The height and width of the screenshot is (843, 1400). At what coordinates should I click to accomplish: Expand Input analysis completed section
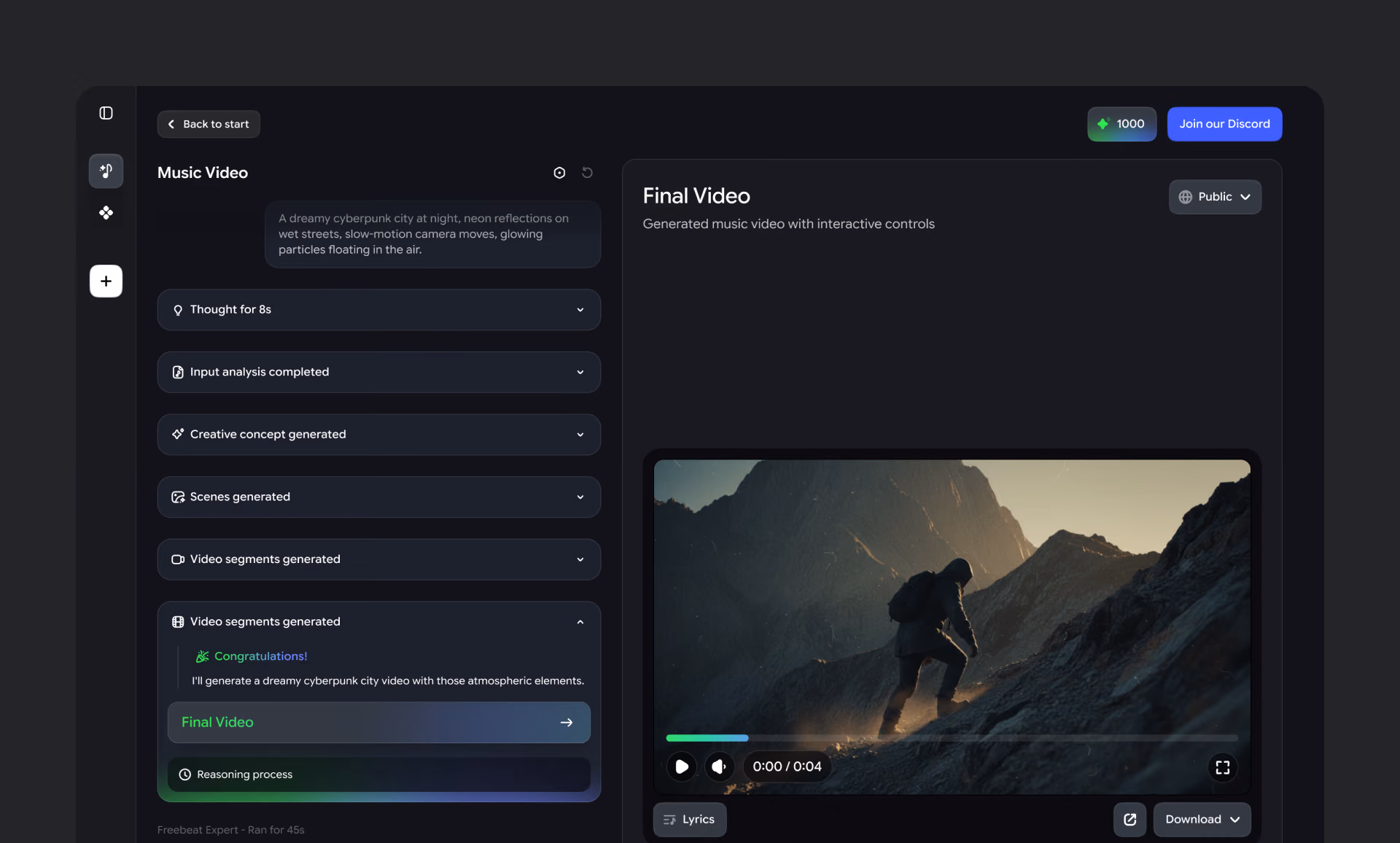pos(379,372)
